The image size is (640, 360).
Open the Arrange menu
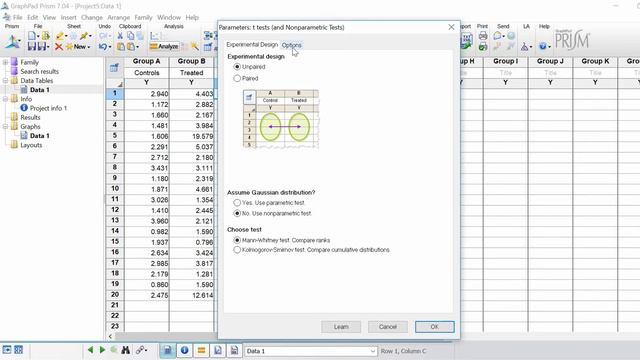click(118, 18)
